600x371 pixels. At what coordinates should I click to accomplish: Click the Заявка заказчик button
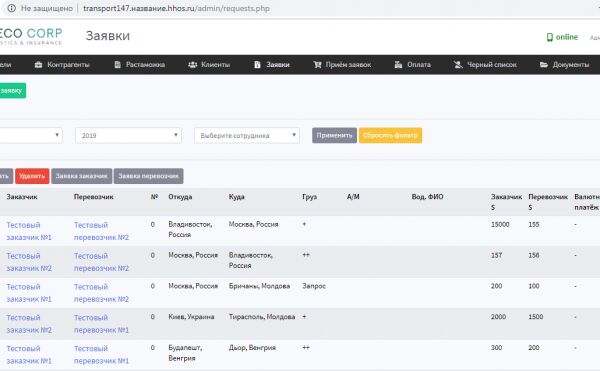(x=82, y=176)
